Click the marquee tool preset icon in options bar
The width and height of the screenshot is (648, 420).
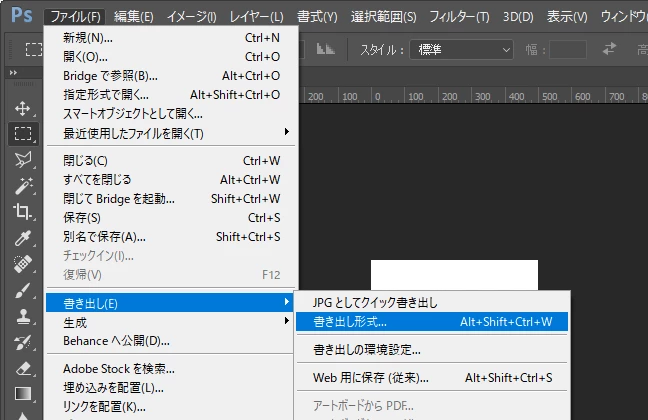34,50
